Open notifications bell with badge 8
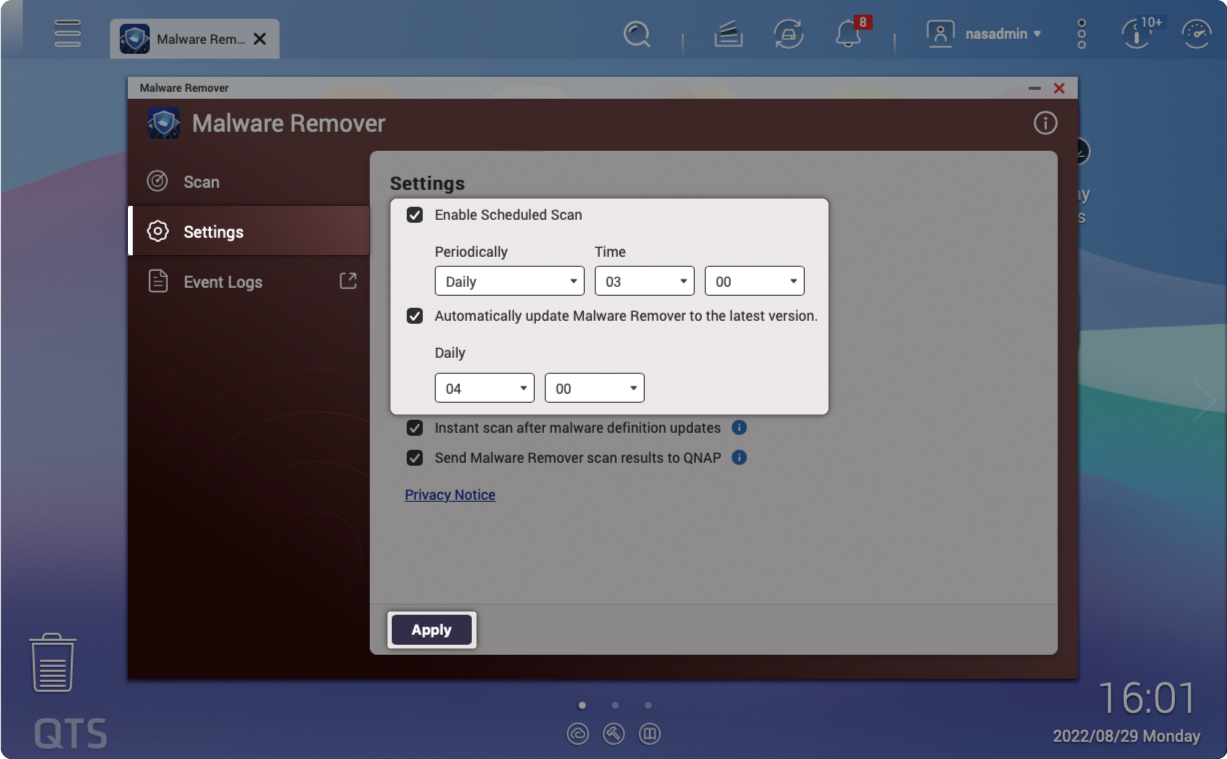This screenshot has height=759, width=1227. point(849,33)
